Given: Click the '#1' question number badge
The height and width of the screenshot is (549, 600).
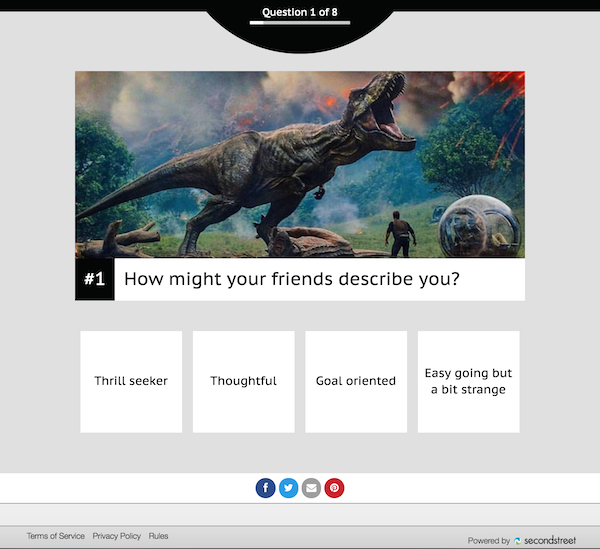Looking at the screenshot, I should 95,279.
